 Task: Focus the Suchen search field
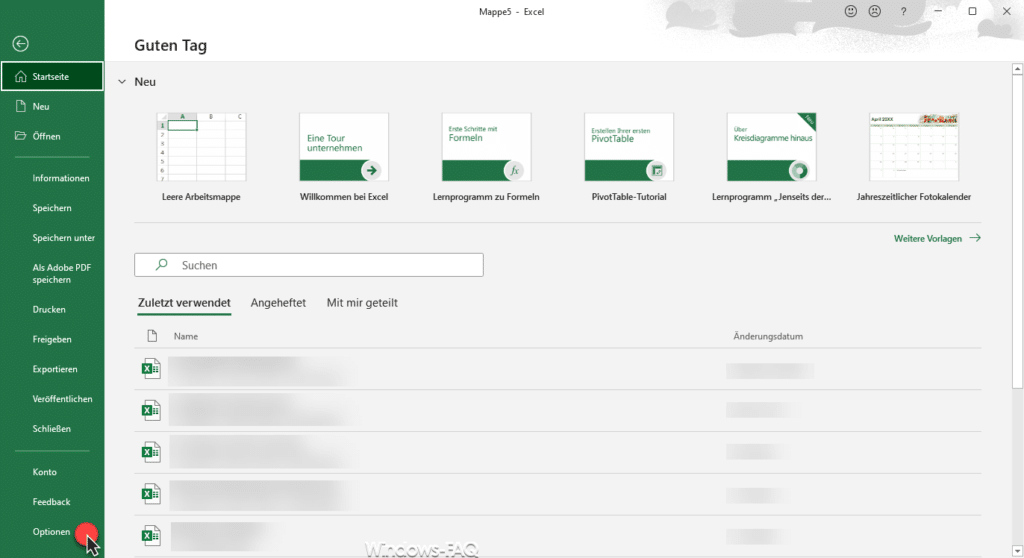(x=309, y=265)
